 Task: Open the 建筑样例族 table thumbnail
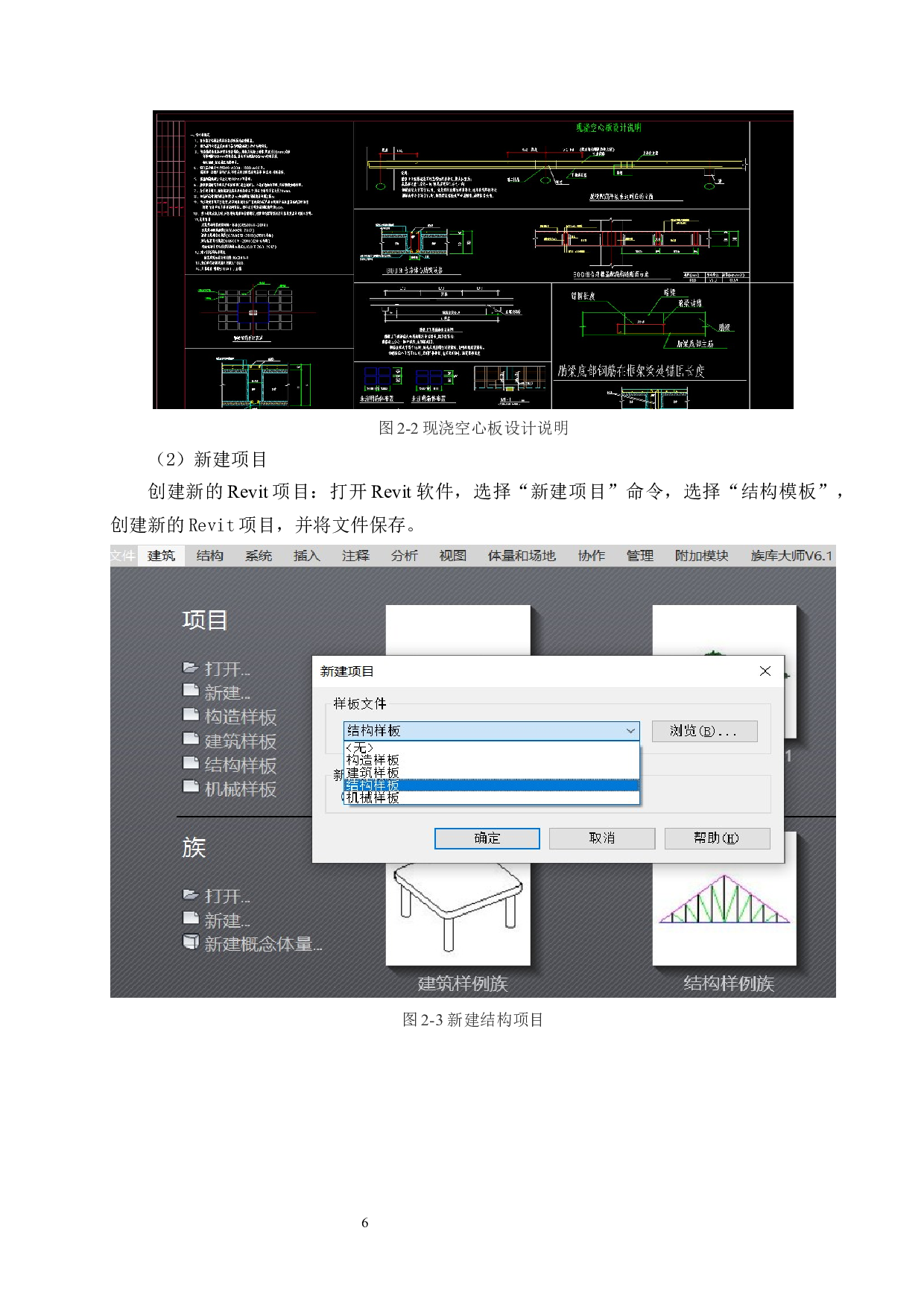pyautogui.click(x=458, y=914)
